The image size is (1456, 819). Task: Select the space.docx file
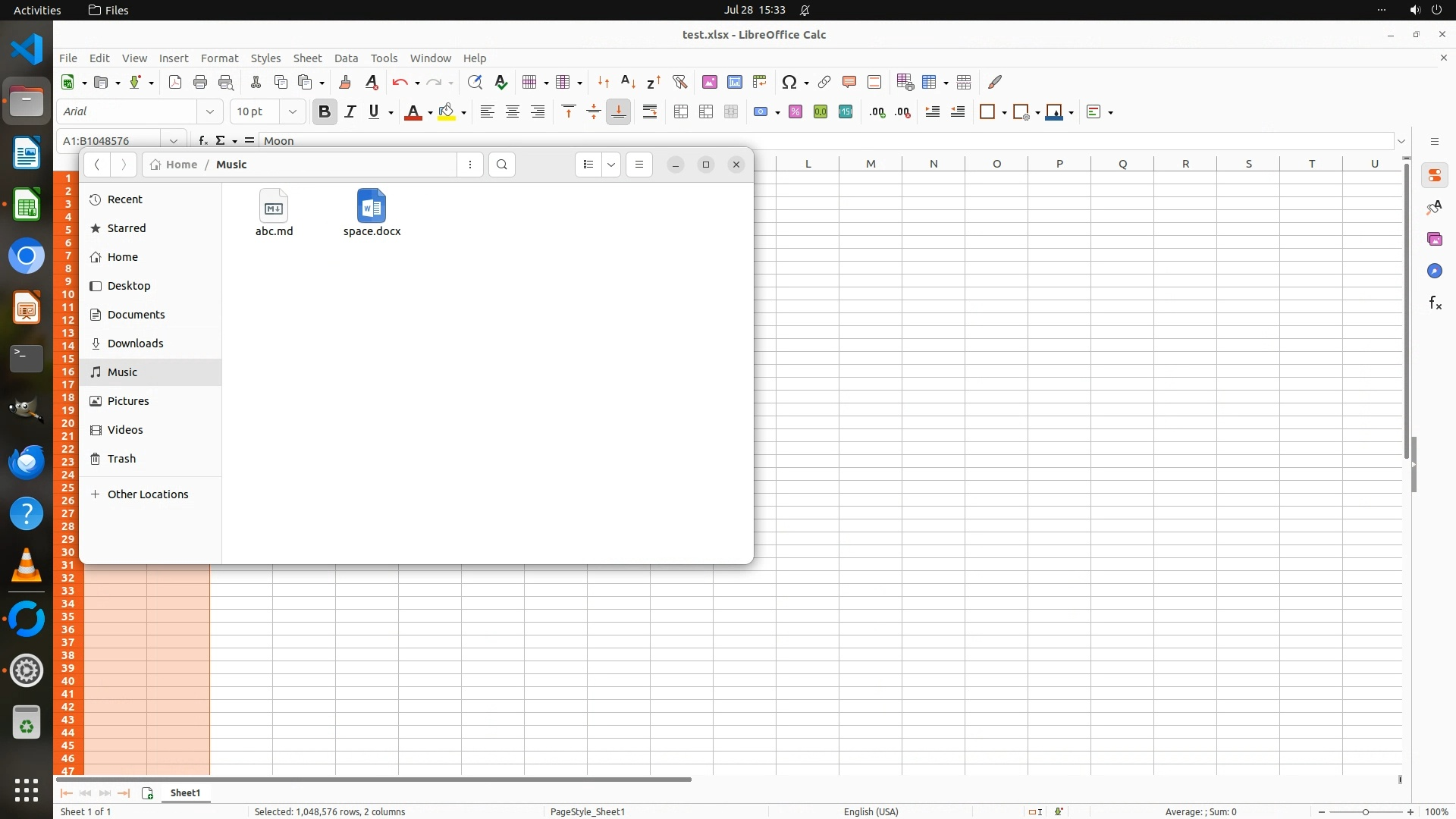coord(372,212)
